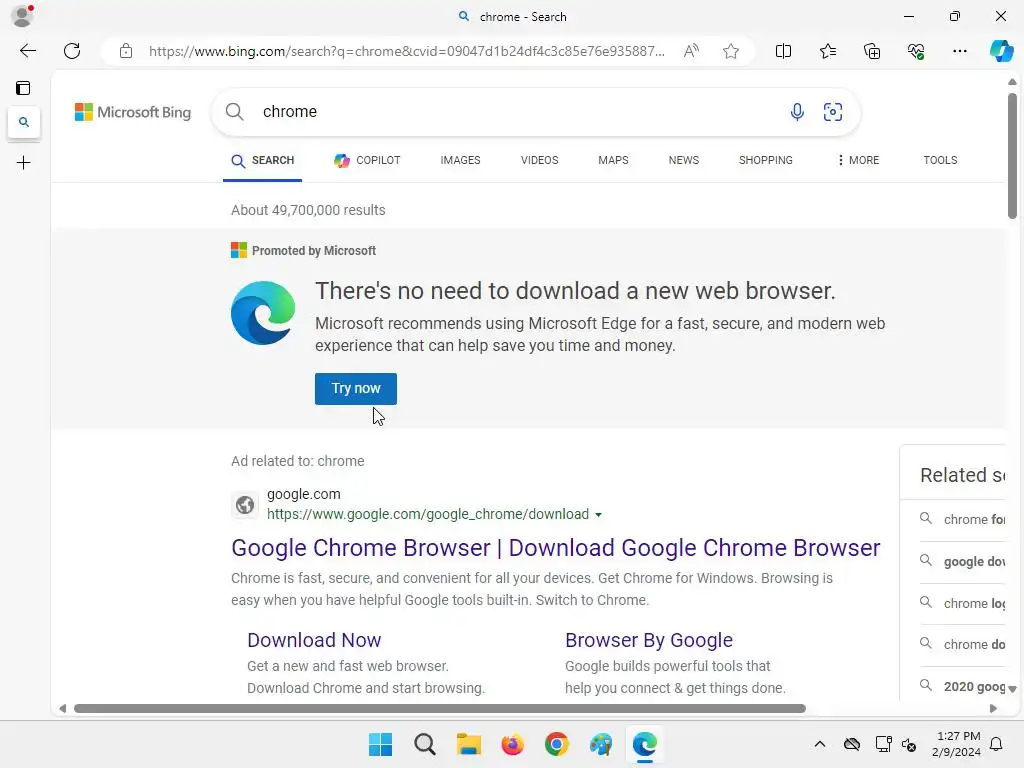Image resolution: width=1024 pixels, height=768 pixels.
Task: Activate Read aloud in address bar
Action: (x=691, y=51)
